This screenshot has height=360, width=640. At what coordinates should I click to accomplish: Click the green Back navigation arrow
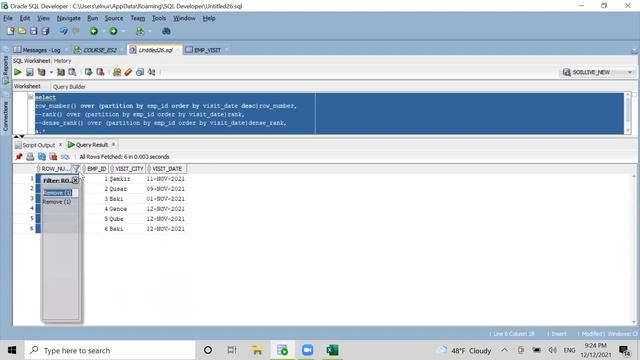click(x=93, y=31)
